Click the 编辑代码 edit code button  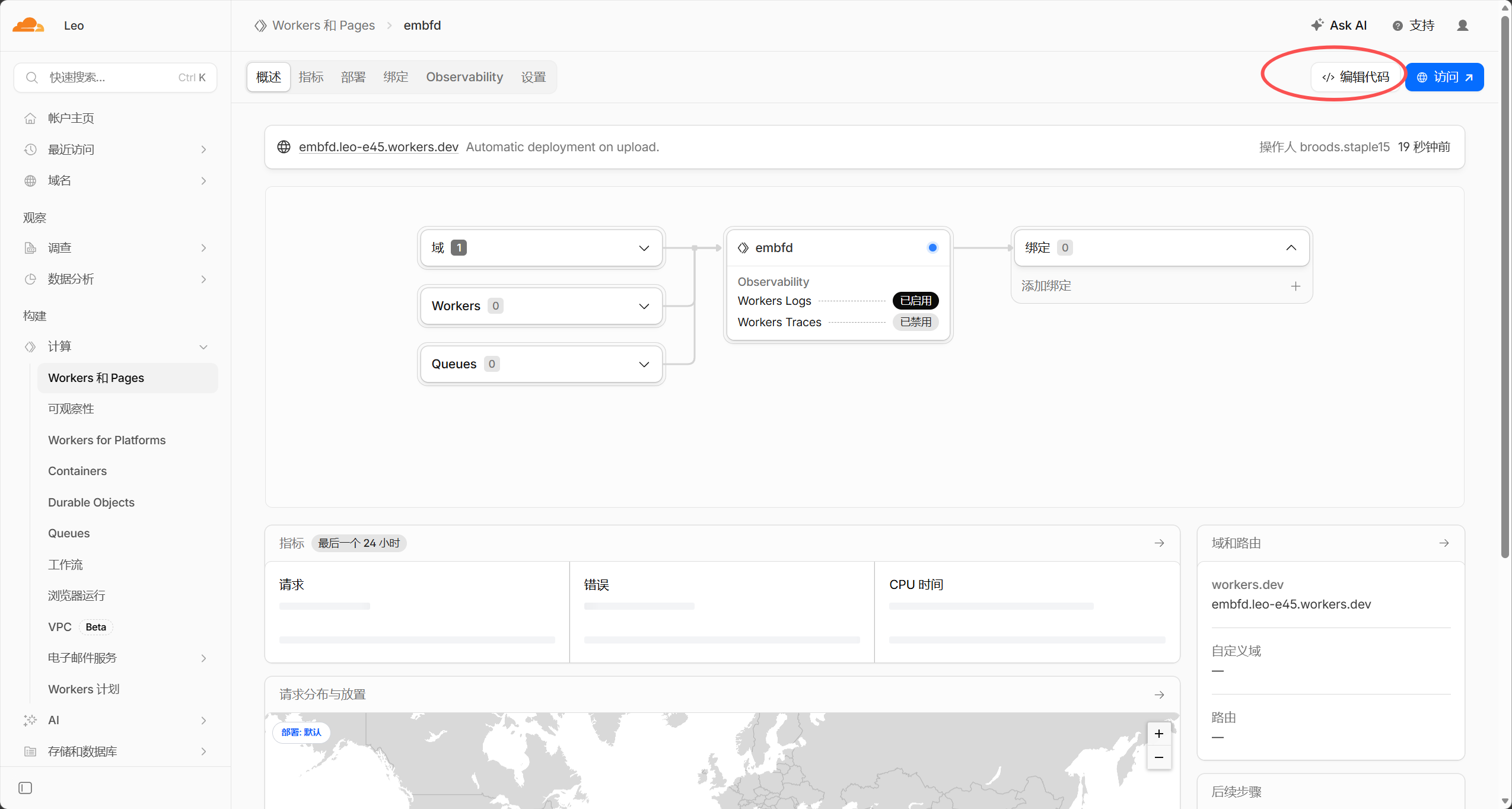click(x=1356, y=77)
